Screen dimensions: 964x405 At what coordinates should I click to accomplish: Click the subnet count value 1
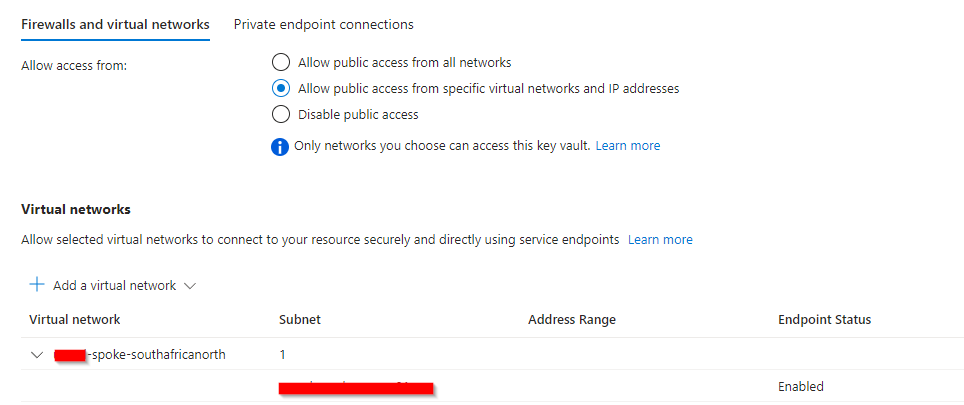pos(282,355)
